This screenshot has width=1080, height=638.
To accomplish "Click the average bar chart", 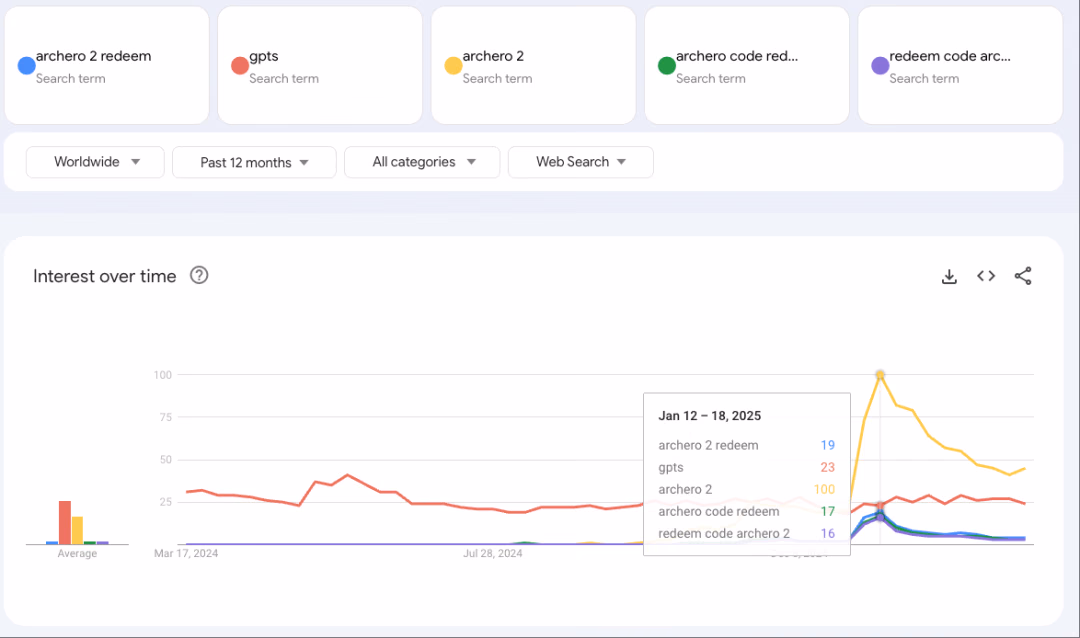I will (77, 522).
